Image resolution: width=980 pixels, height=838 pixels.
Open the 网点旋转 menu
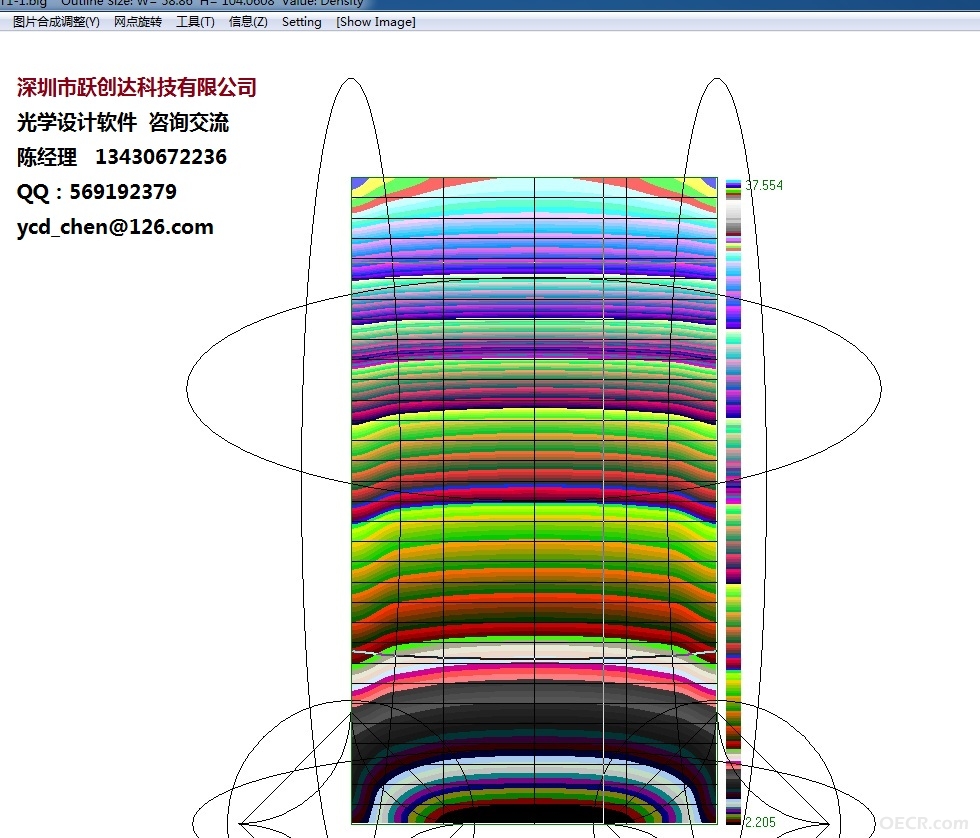(x=138, y=22)
